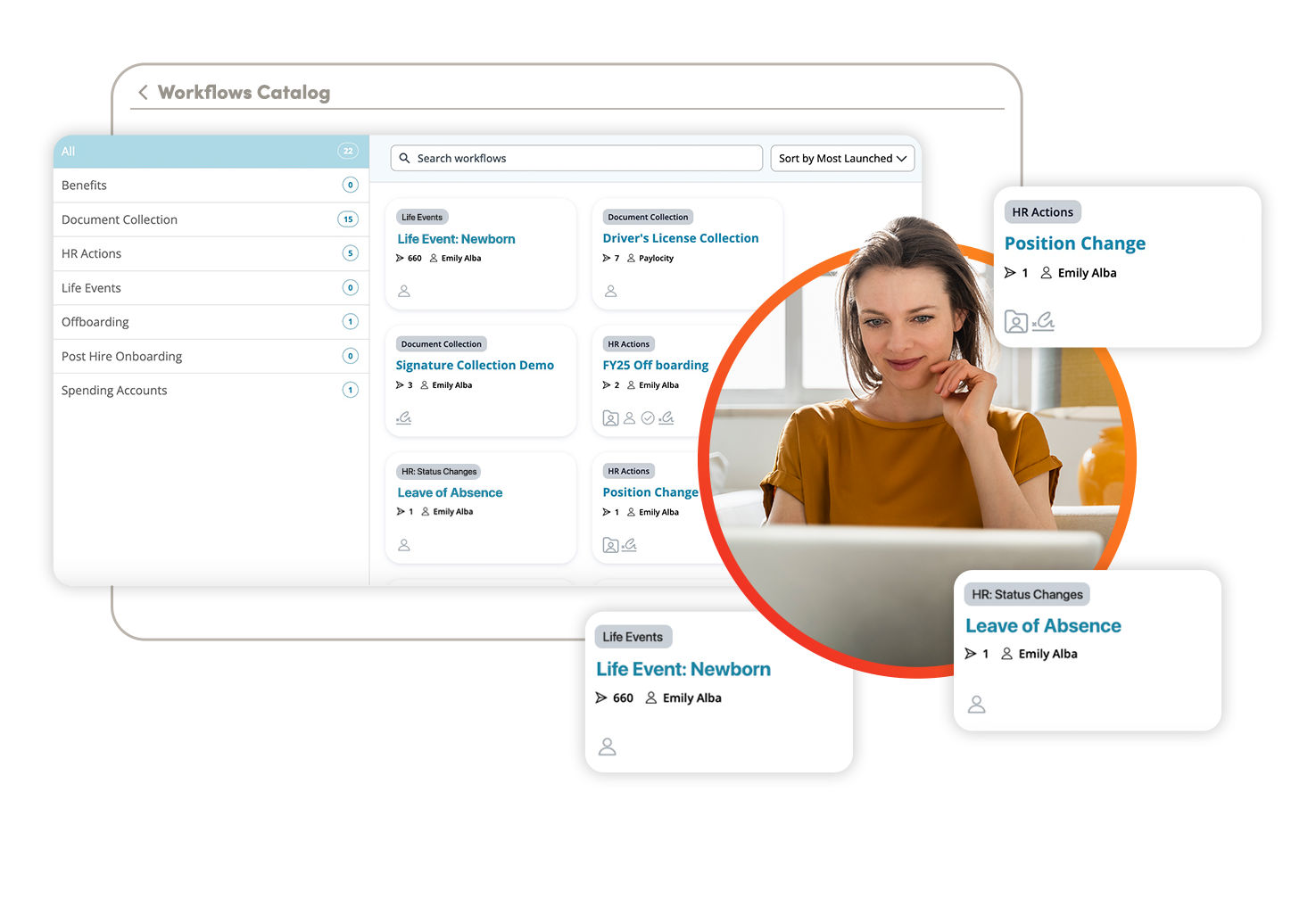Click the ID card step icon on FY25 Off boarding
The height and width of the screenshot is (908, 1316).
point(610,418)
